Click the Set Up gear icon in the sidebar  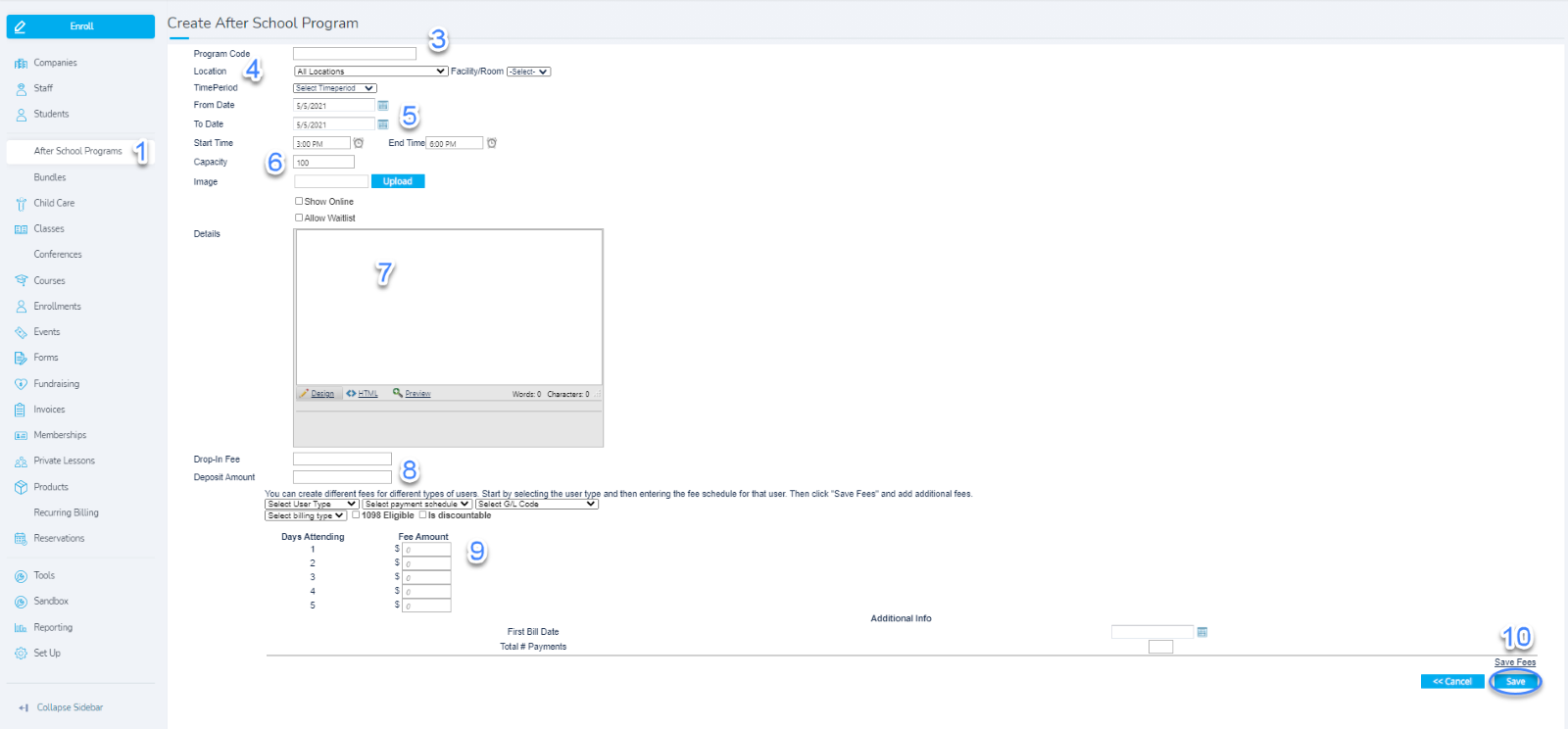[x=21, y=654]
